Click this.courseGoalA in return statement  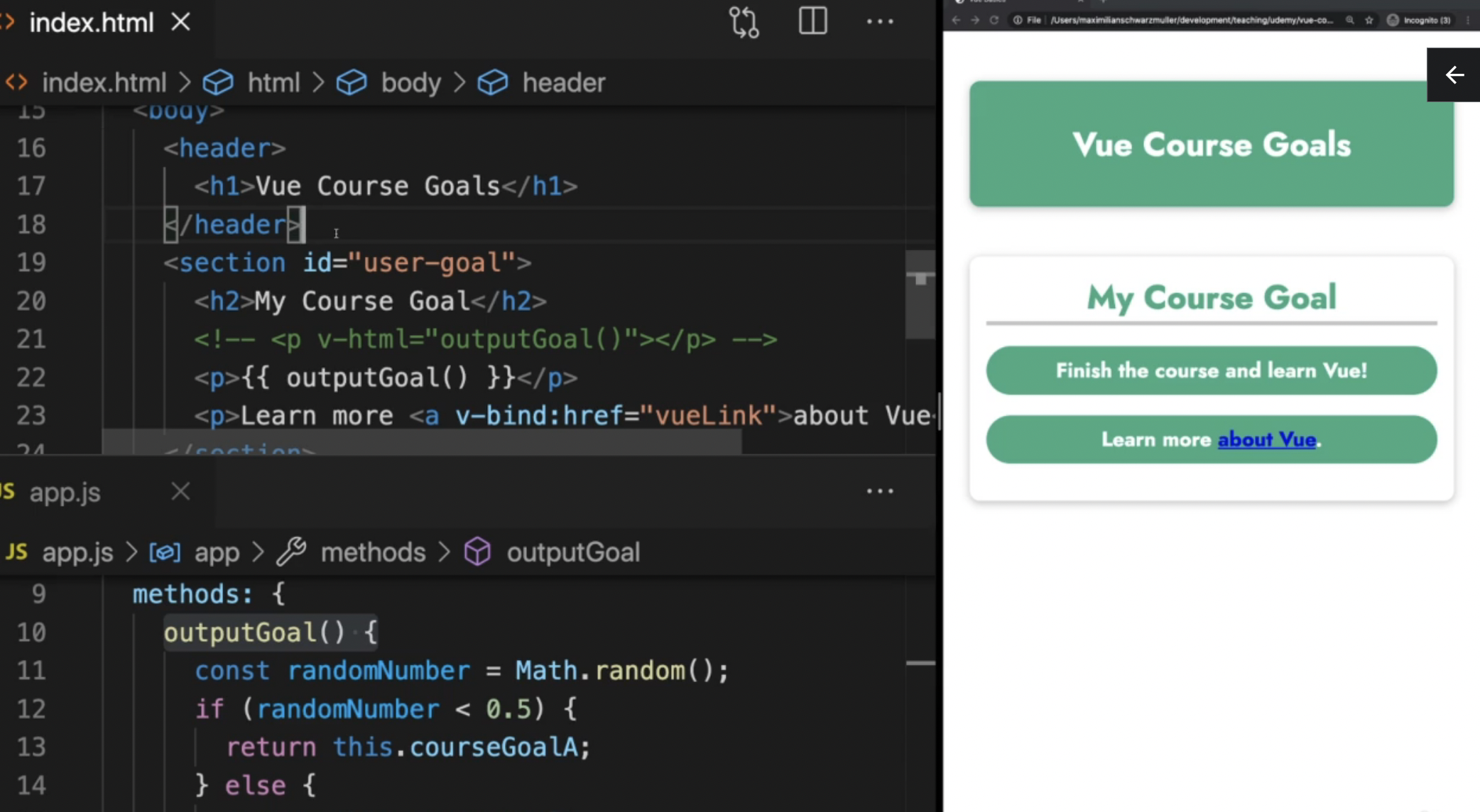[x=455, y=747]
